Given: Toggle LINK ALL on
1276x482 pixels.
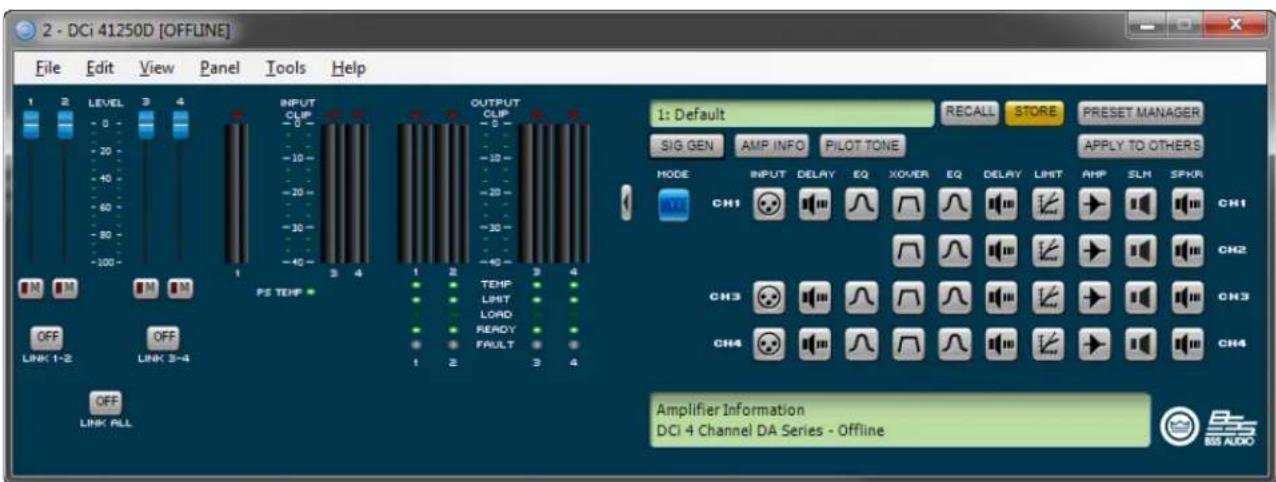Looking at the screenshot, I should (104, 401).
